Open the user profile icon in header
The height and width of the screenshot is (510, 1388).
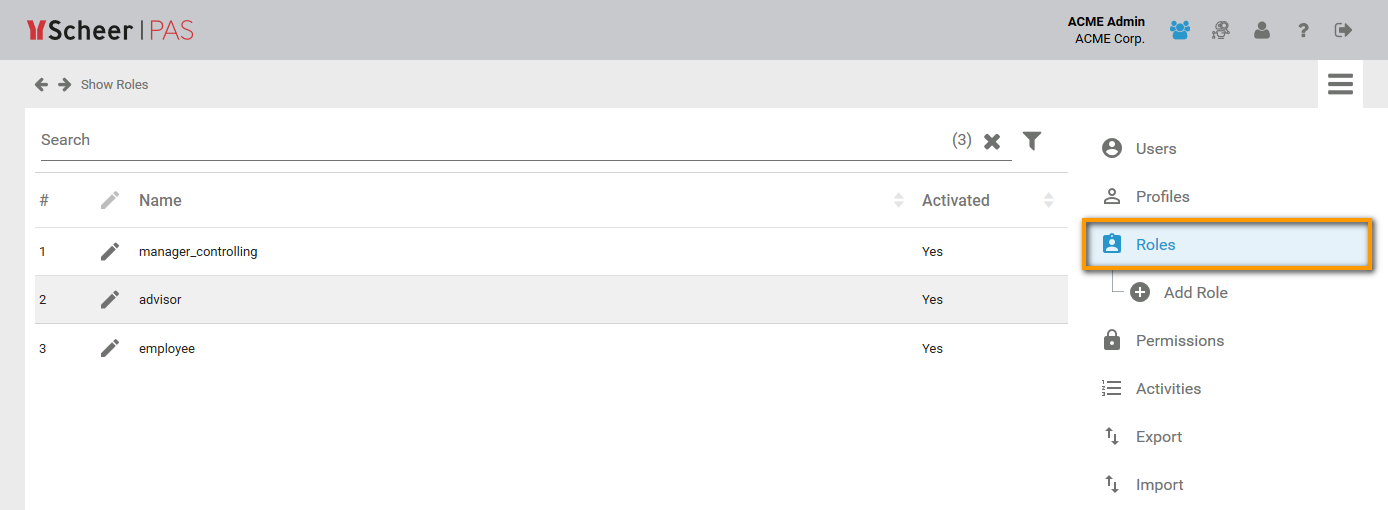(1262, 30)
